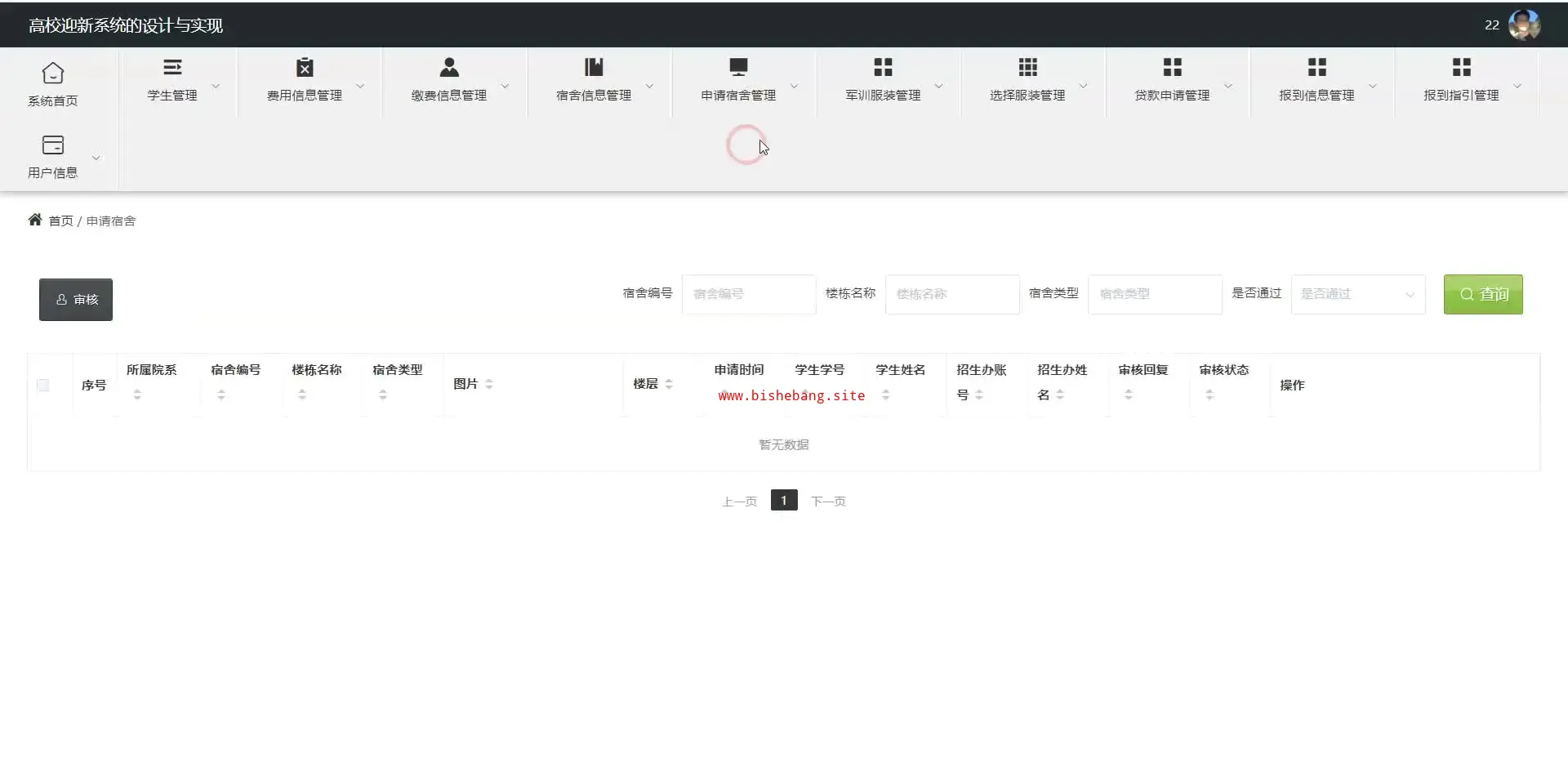Screen dimensions: 1568x776
Task: Expand the 费用信息管理 menu chevron
Action: [360, 86]
